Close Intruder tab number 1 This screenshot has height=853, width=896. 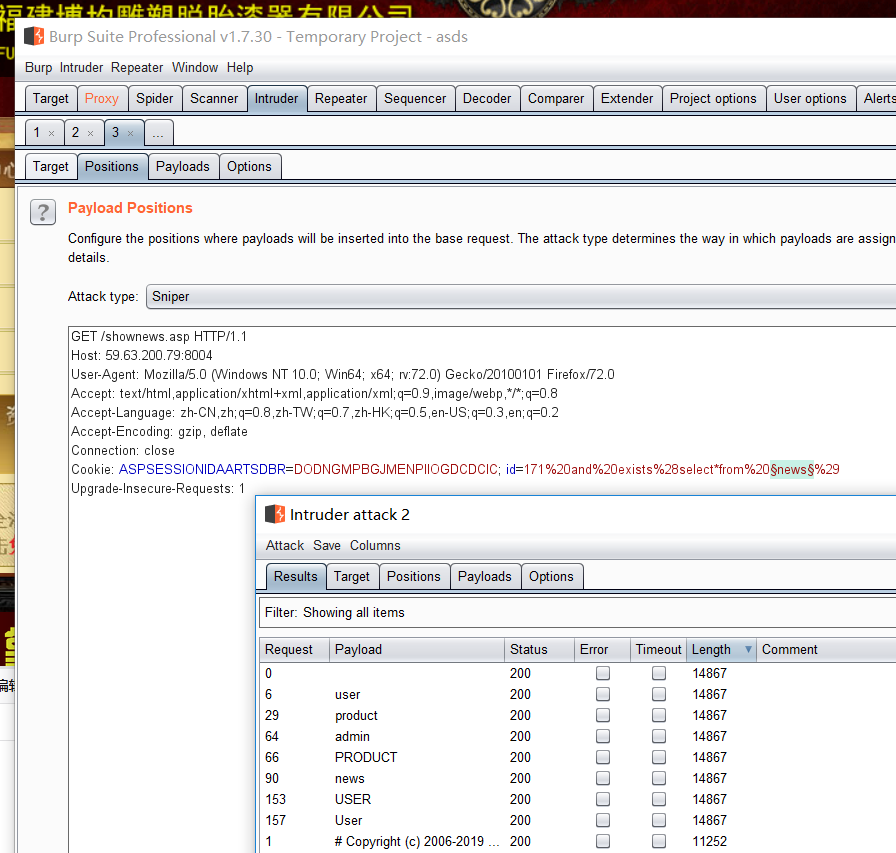51,134
